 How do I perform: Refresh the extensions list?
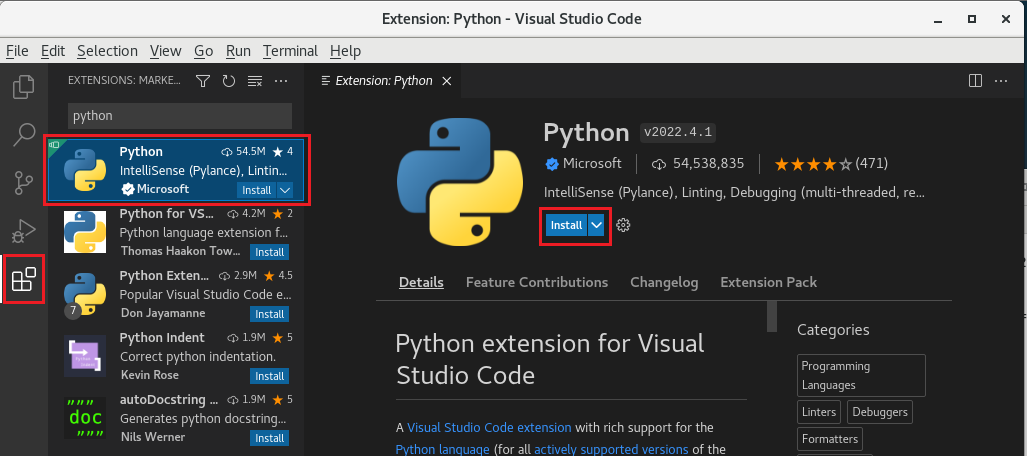pos(229,80)
